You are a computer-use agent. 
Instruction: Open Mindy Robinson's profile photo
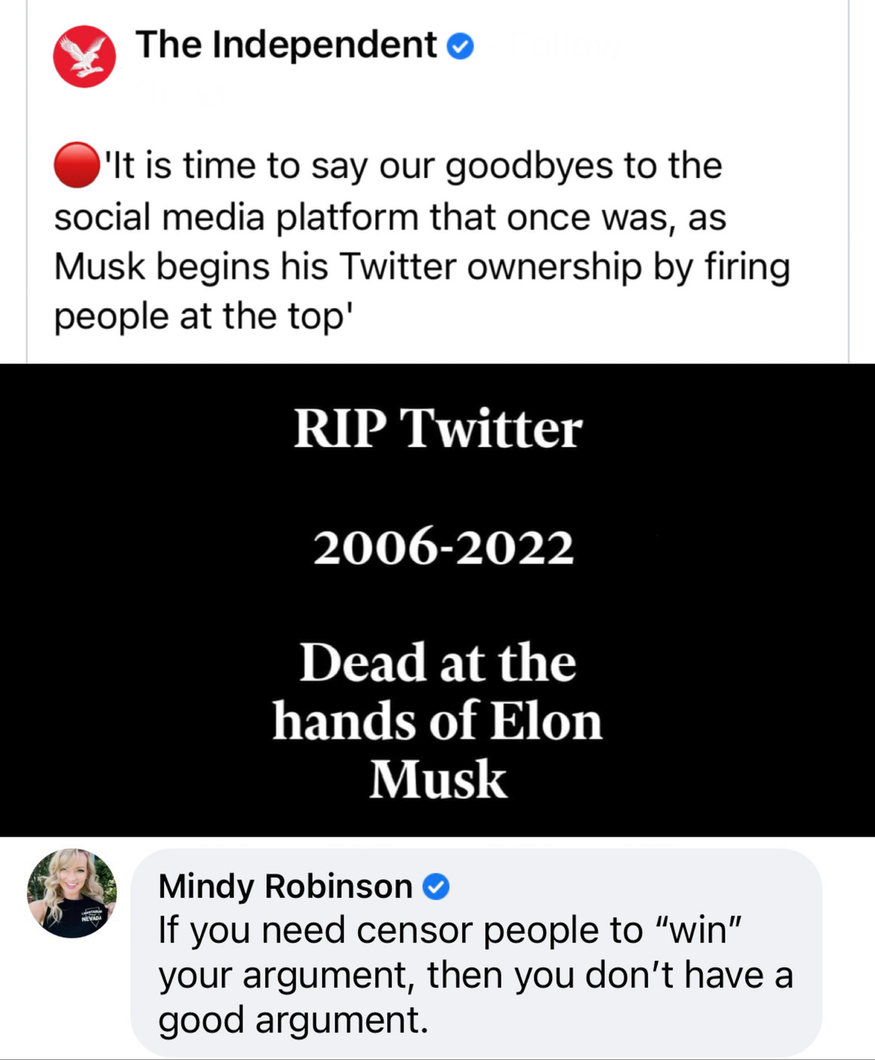71,893
